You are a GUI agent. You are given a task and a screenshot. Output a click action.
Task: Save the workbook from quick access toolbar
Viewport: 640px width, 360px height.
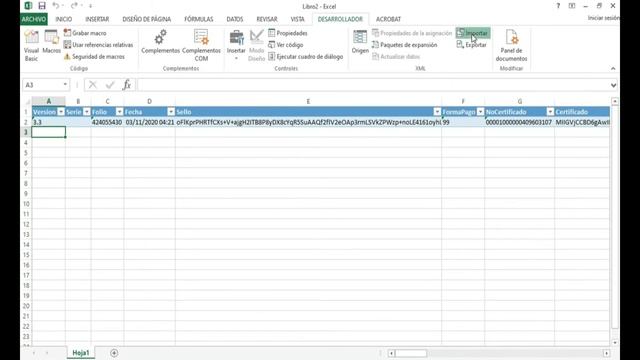point(42,6)
